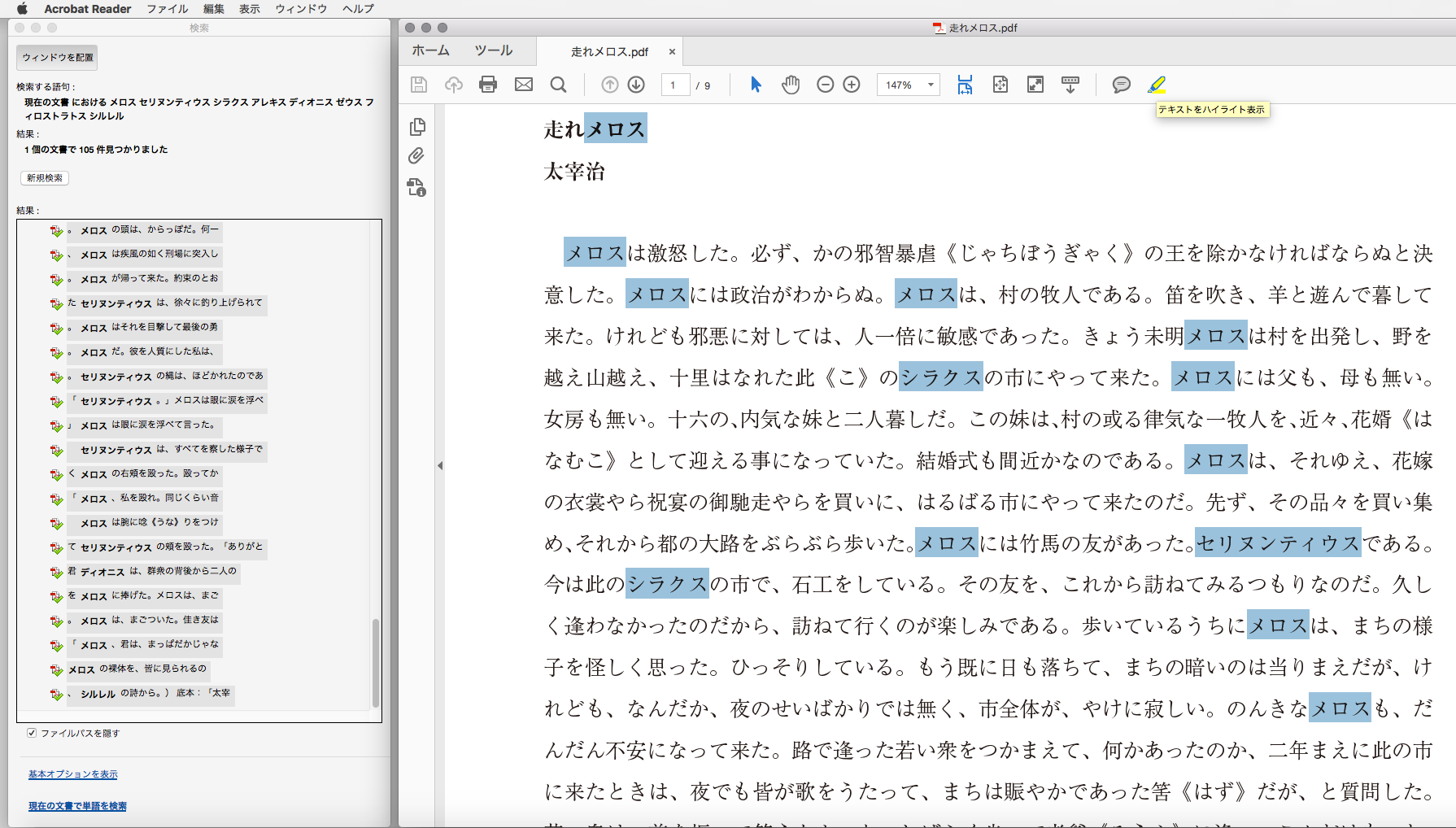1456x828 pixels.
Task: Open the page thumbnails panel
Action: point(417,127)
